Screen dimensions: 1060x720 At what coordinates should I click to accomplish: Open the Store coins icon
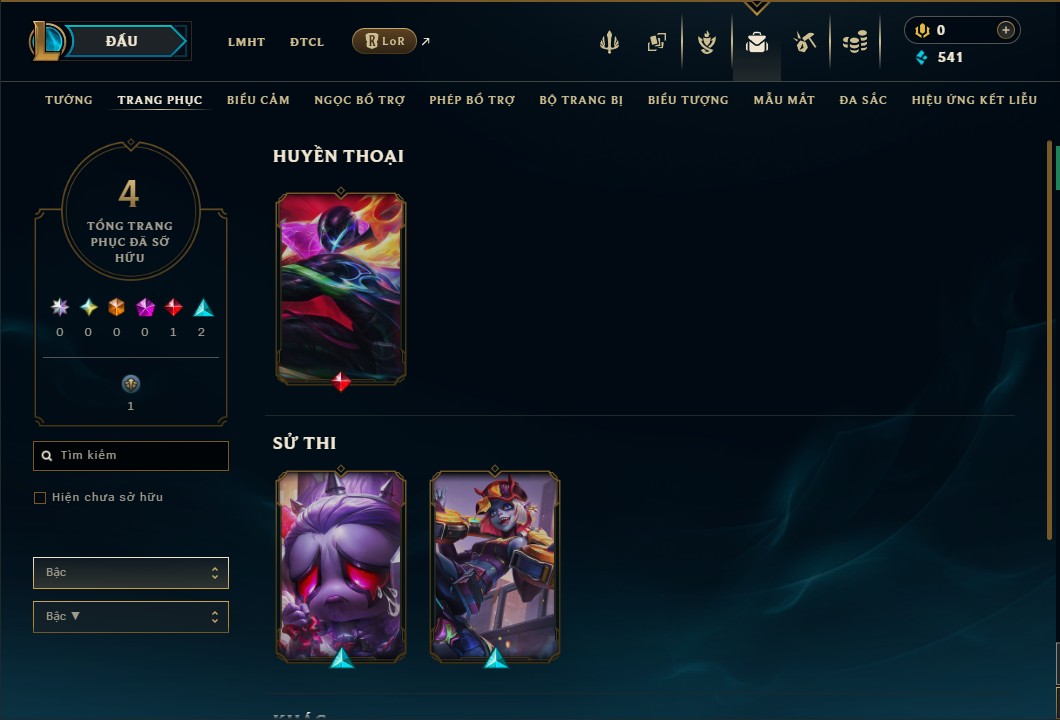tap(854, 42)
